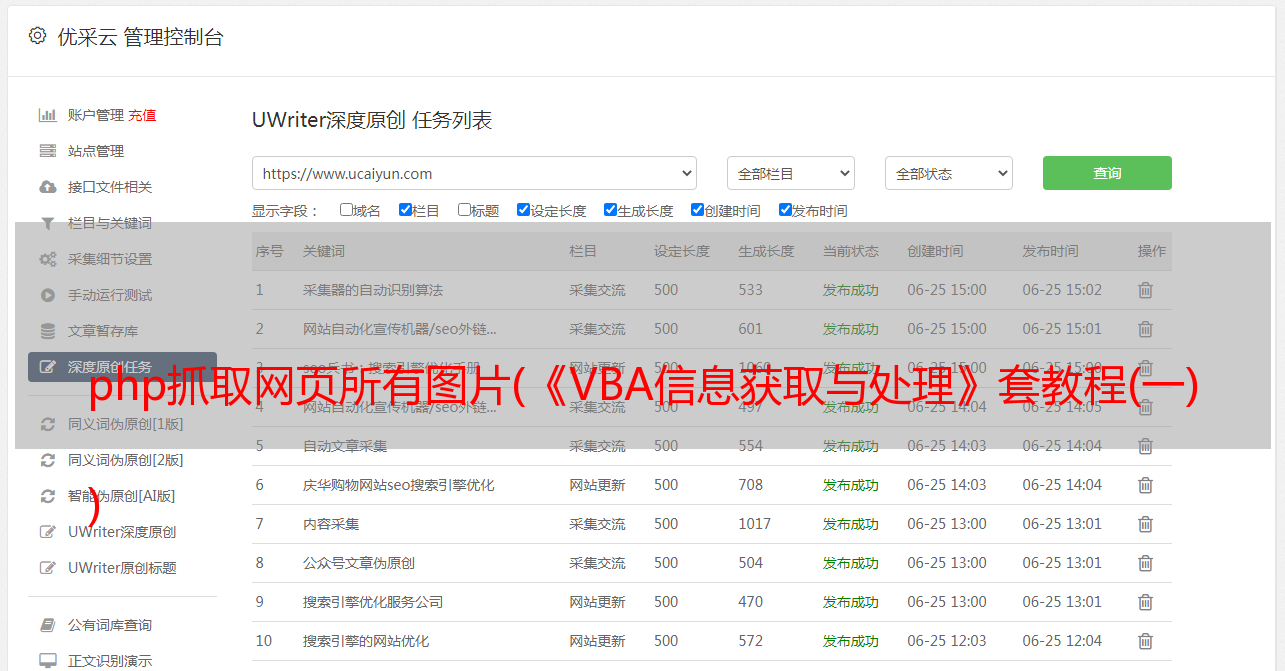
Task: Click the monitor icon for 正文识别演示
Action: point(47,661)
